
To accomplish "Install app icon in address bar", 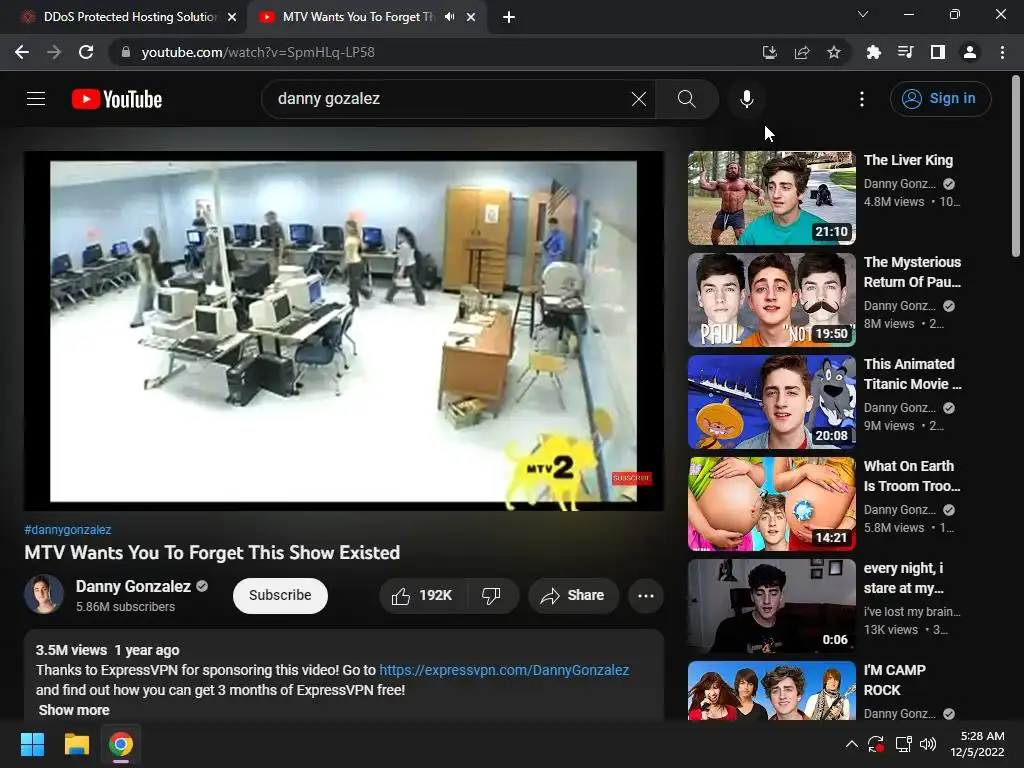I will click(x=770, y=52).
